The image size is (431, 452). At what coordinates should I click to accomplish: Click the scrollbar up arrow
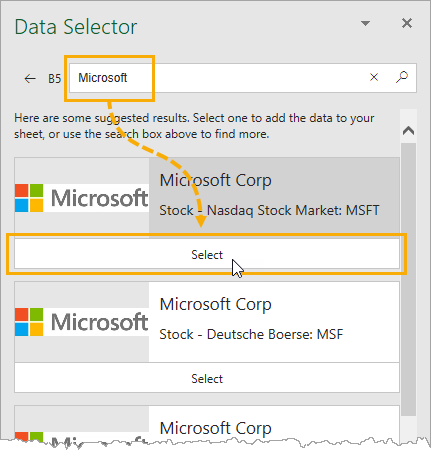click(x=408, y=131)
